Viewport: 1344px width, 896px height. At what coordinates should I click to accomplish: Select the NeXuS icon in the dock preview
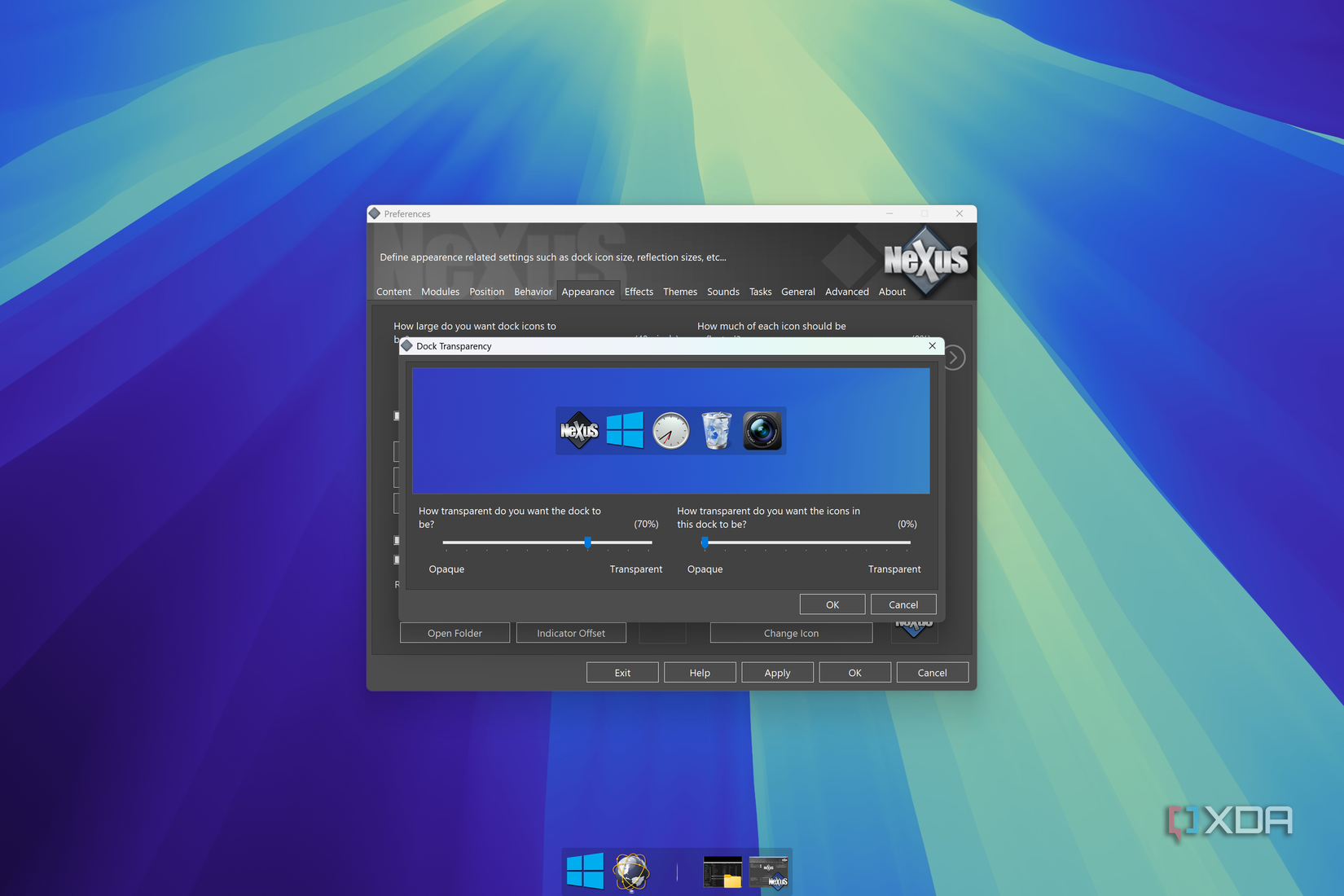tap(578, 430)
